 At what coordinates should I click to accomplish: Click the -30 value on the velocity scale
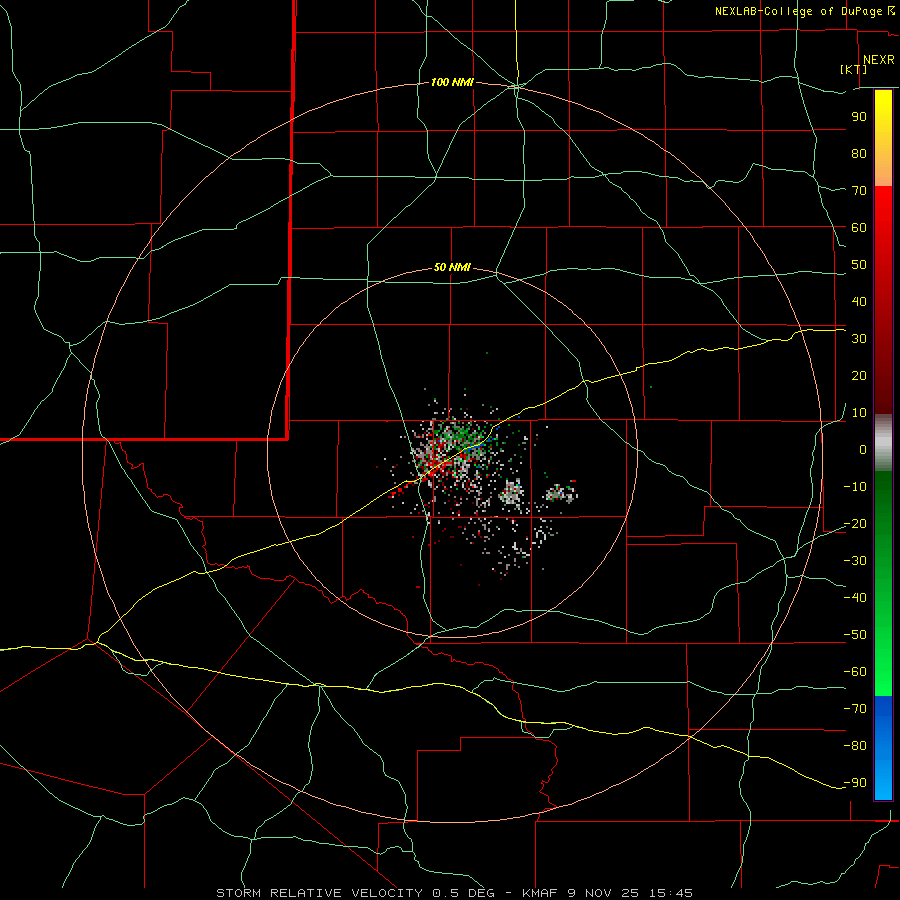pos(855,561)
